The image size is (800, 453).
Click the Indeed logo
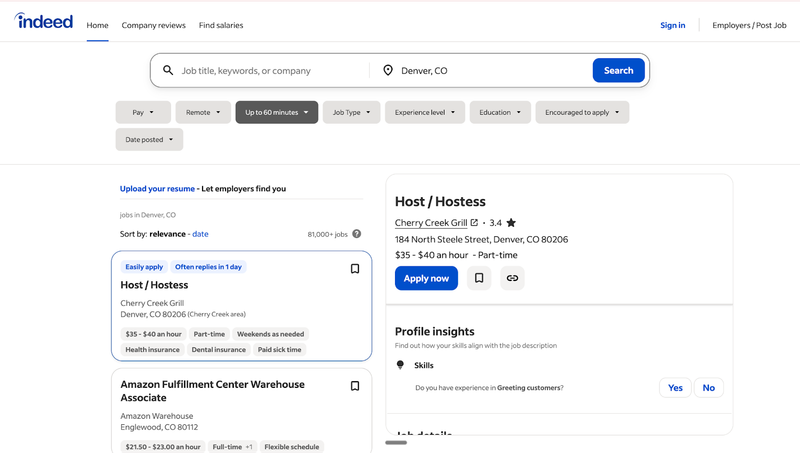[44, 21]
